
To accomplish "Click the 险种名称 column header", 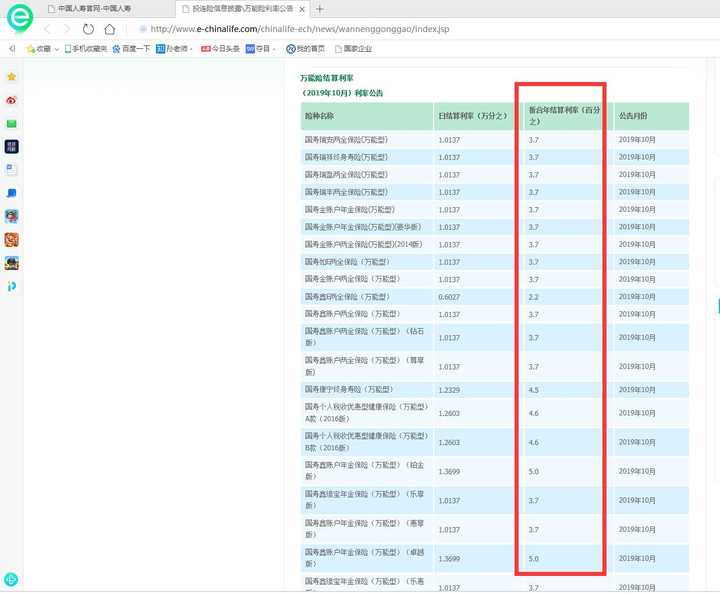I will [366, 116].
